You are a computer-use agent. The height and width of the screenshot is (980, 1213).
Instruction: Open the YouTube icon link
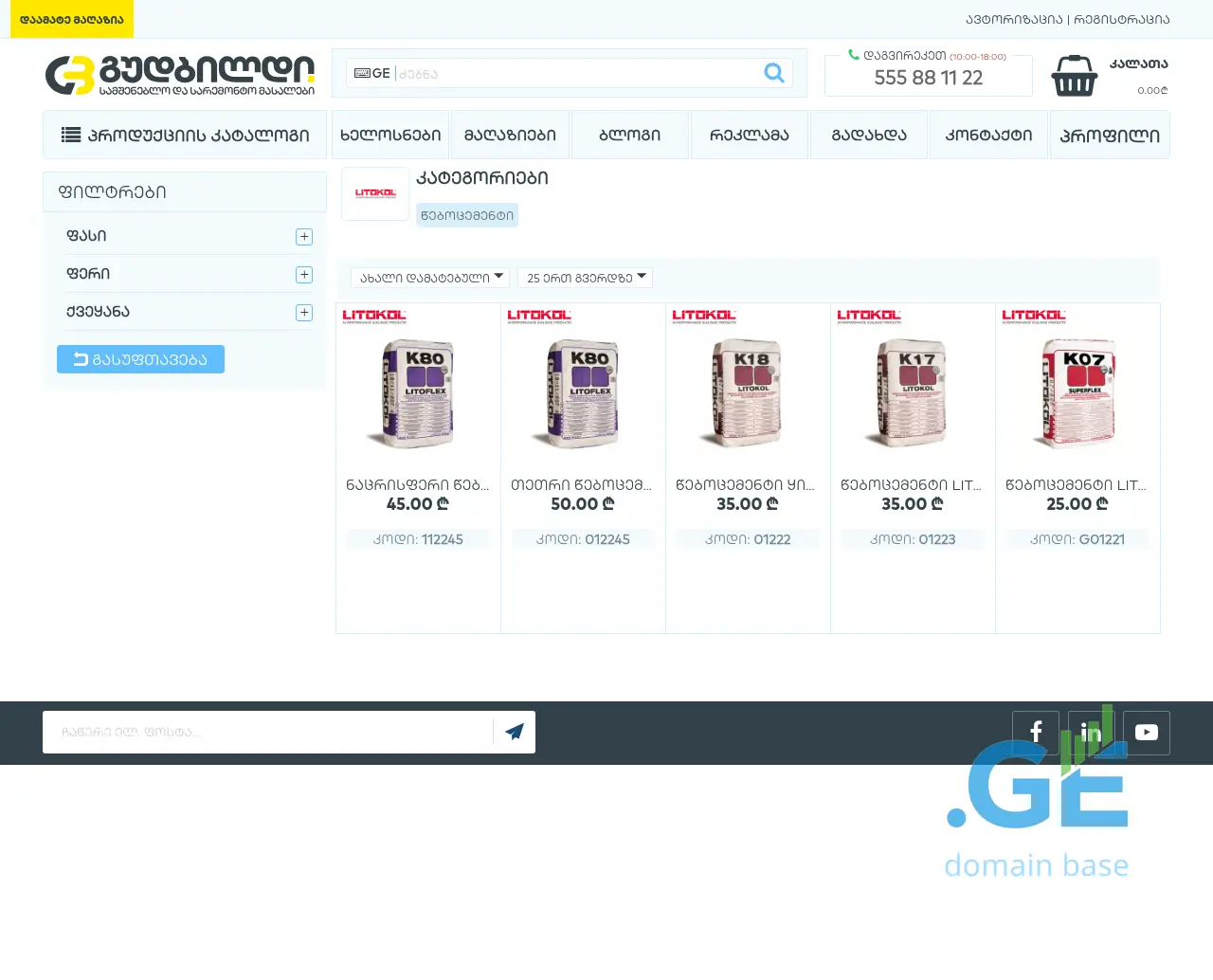[1147, 733]
